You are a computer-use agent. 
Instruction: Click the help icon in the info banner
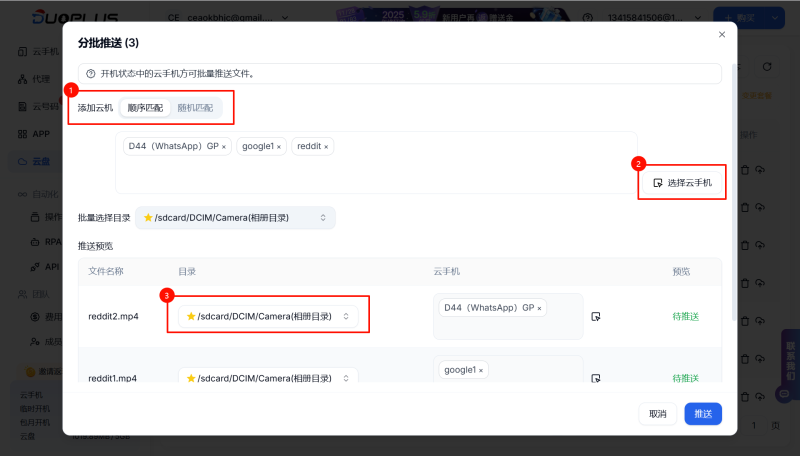click(91, 74)
